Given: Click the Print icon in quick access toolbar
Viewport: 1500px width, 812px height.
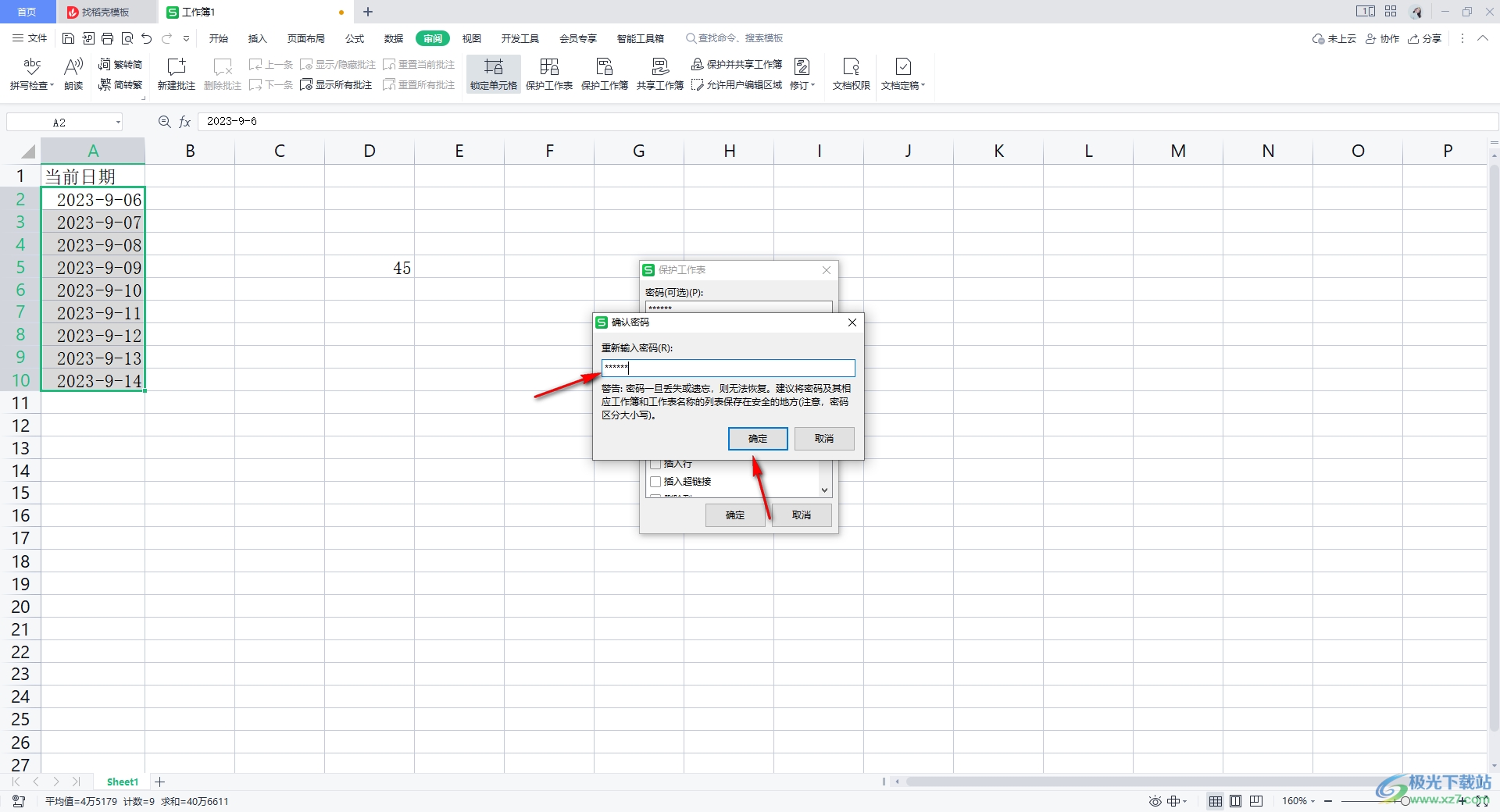Looking at the screenshot, I should (107, 38).
